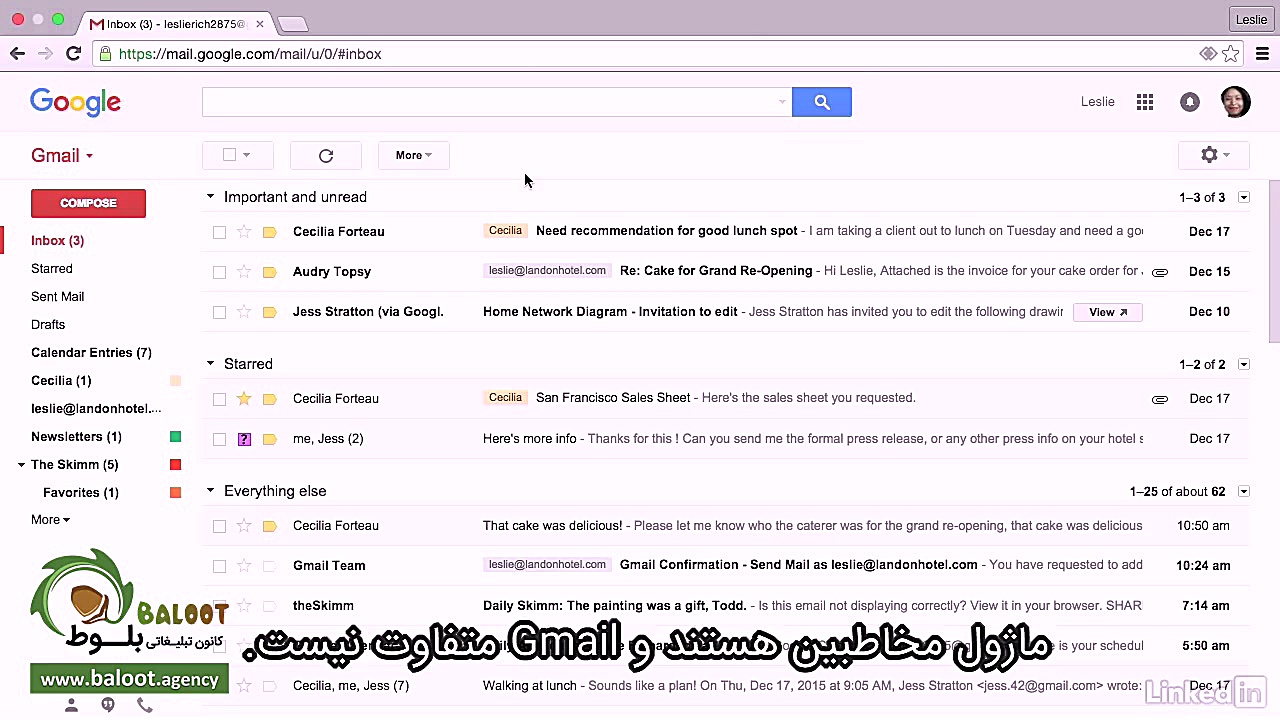
Task: Bookmark this page with the star icon
Action: point(1231,54)
